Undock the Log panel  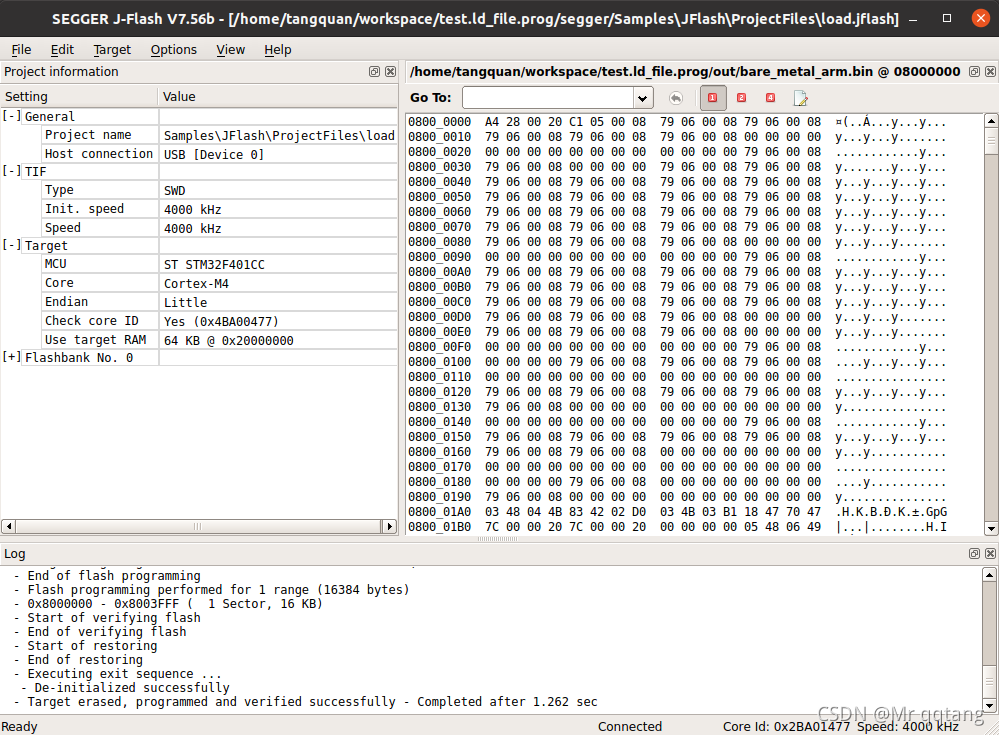[x=974, y=553]
